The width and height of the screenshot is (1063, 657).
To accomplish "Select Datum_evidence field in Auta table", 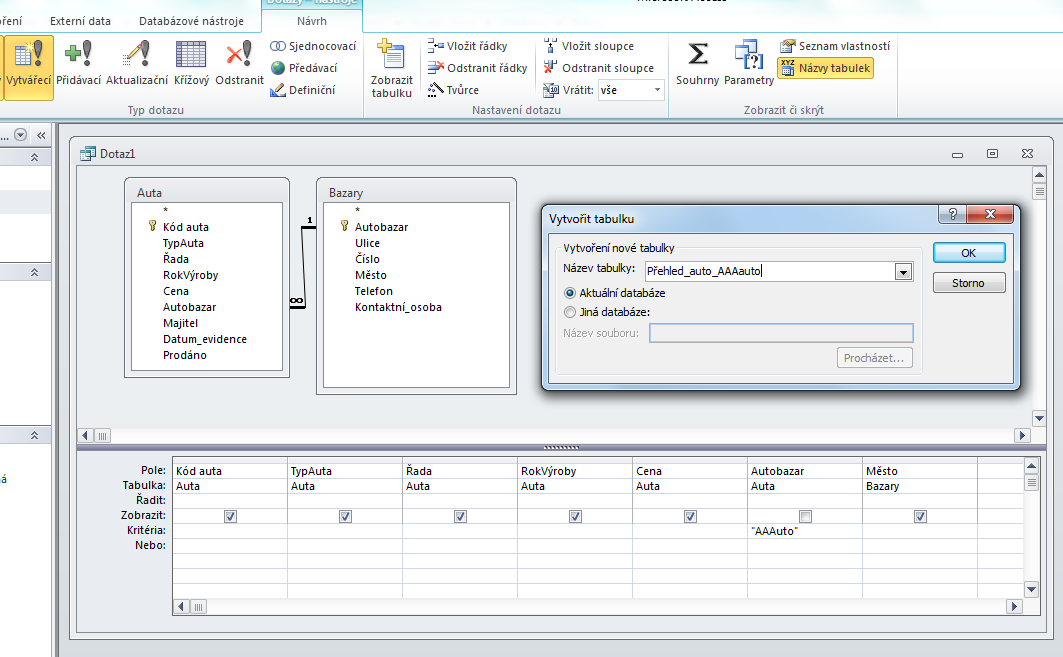I will (205, 339).
